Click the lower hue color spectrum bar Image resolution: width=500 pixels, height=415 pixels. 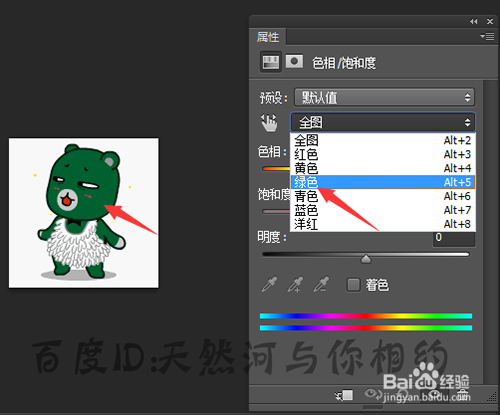(x=366, y=328)
